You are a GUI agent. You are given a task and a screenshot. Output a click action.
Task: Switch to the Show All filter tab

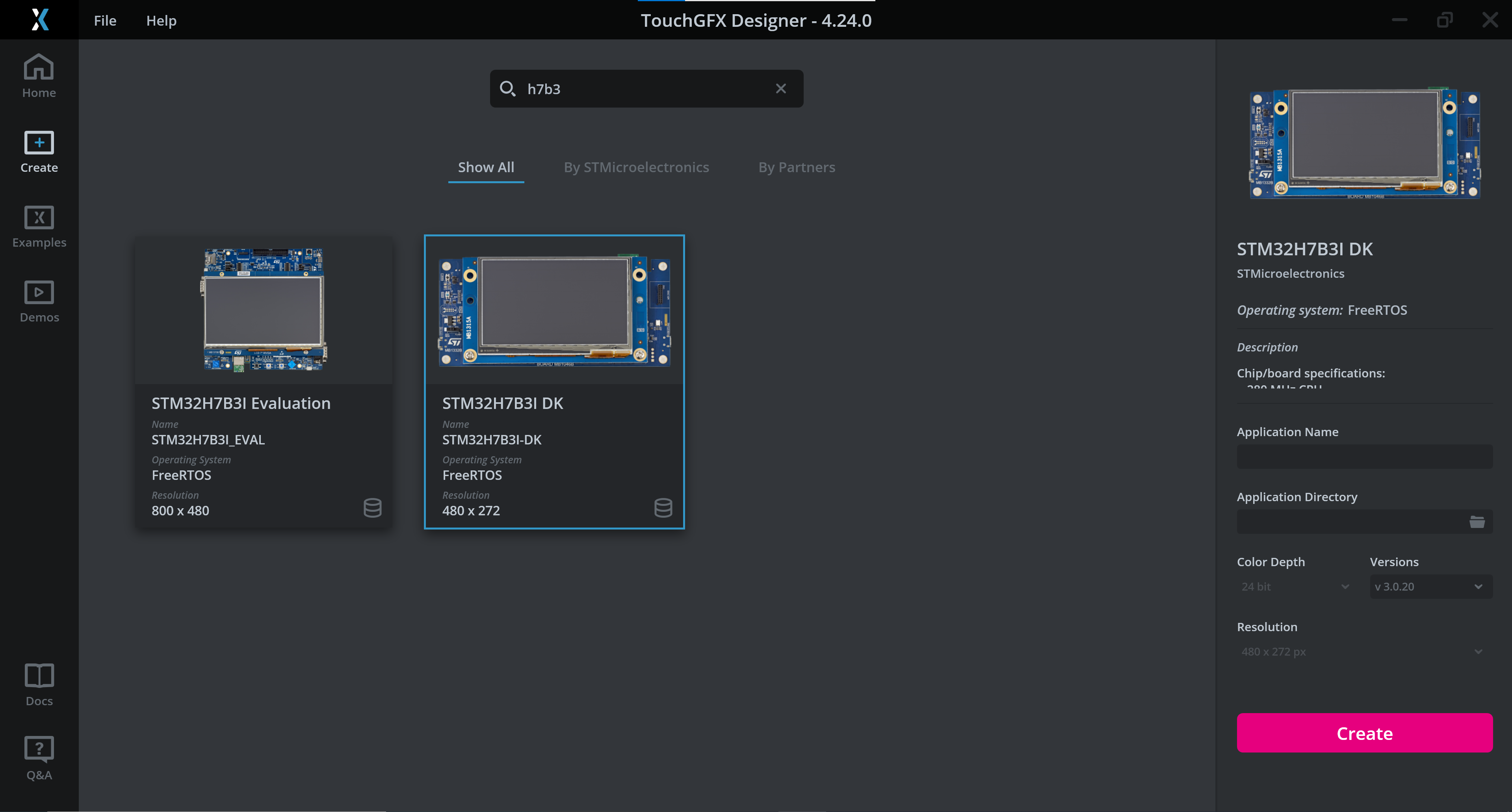(485, 167)
